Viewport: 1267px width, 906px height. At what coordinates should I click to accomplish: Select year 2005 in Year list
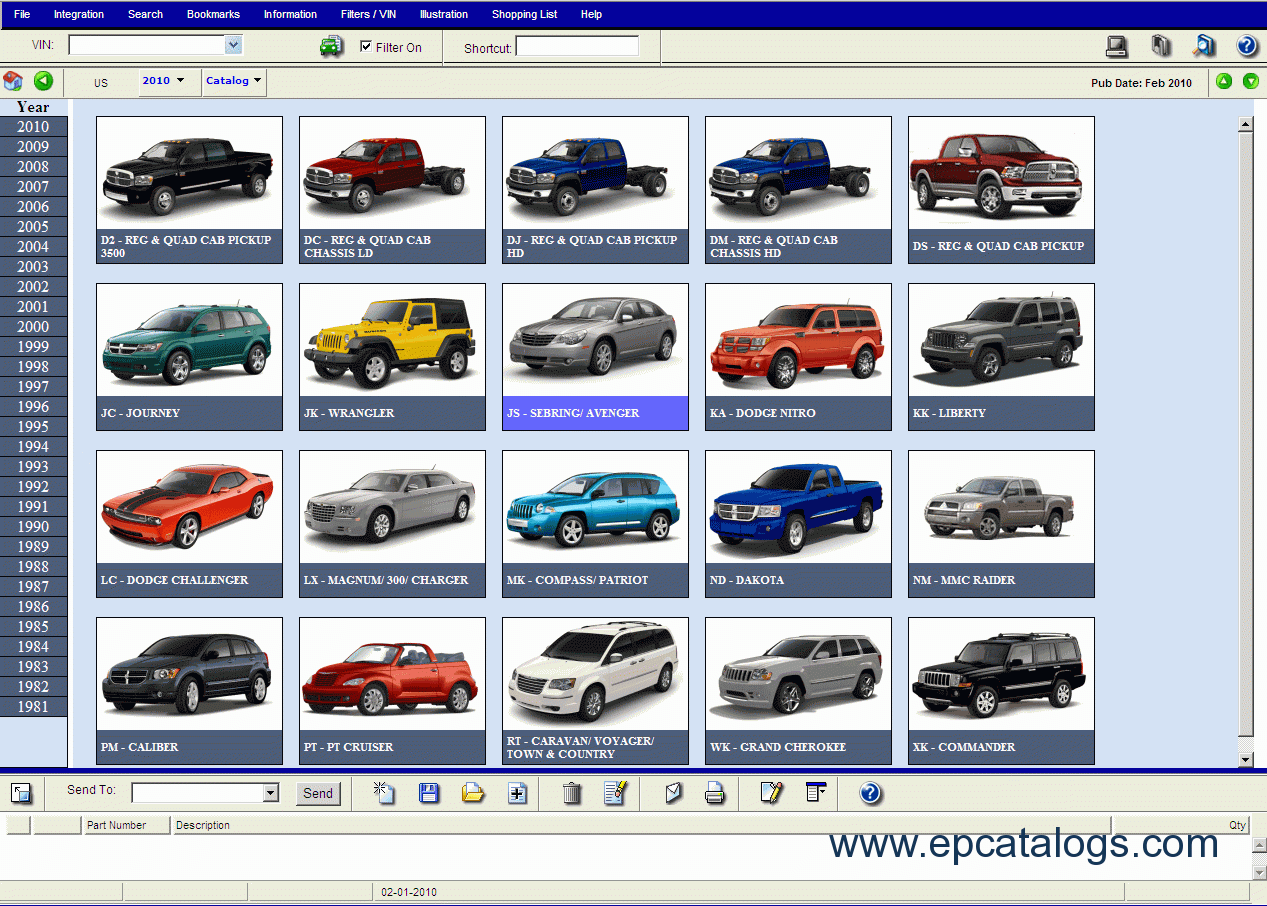tap(33, 226)
